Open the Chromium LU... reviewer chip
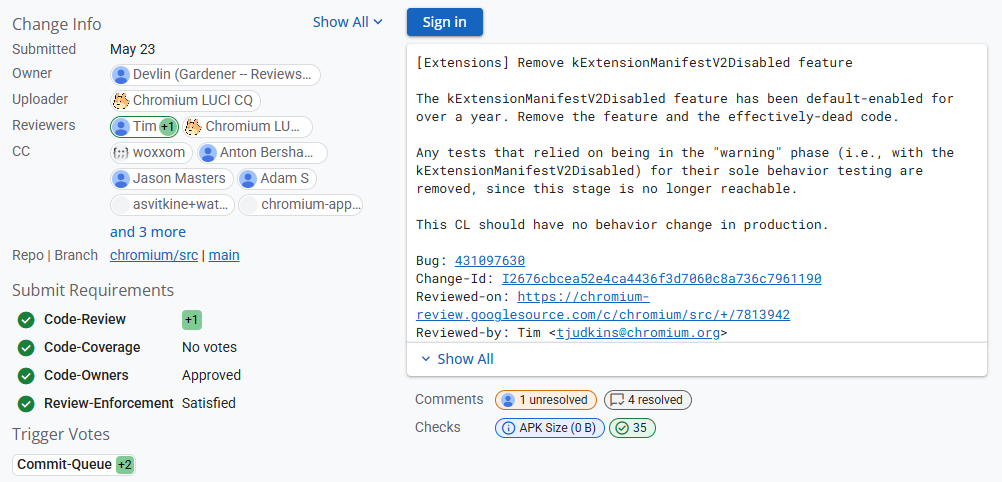 point(247,127)
